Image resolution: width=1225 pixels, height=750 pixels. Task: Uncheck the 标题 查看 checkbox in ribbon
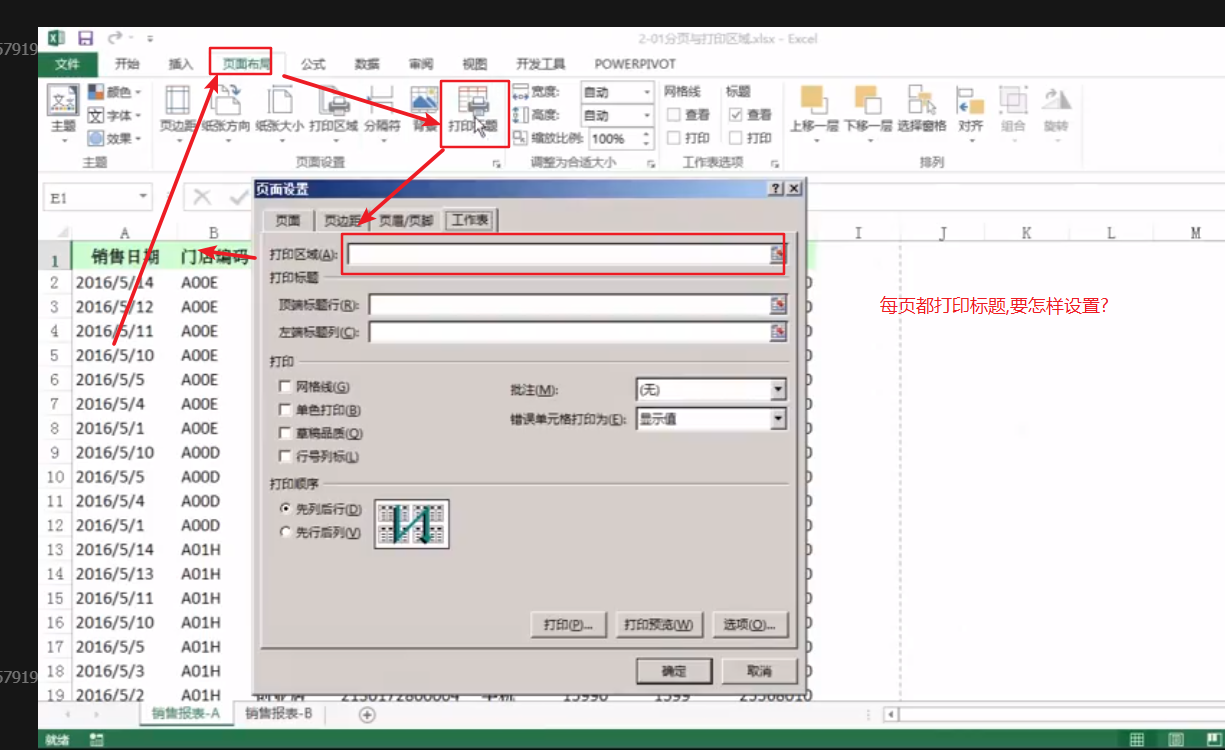coord(736,115)
